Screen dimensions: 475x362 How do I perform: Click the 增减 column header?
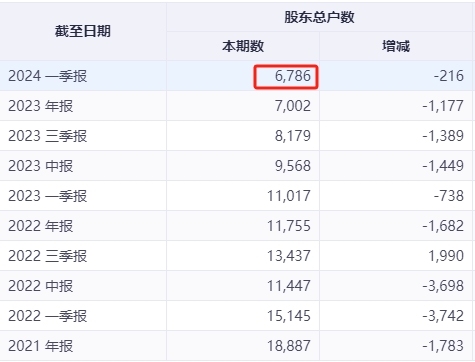tap(396, 46)
